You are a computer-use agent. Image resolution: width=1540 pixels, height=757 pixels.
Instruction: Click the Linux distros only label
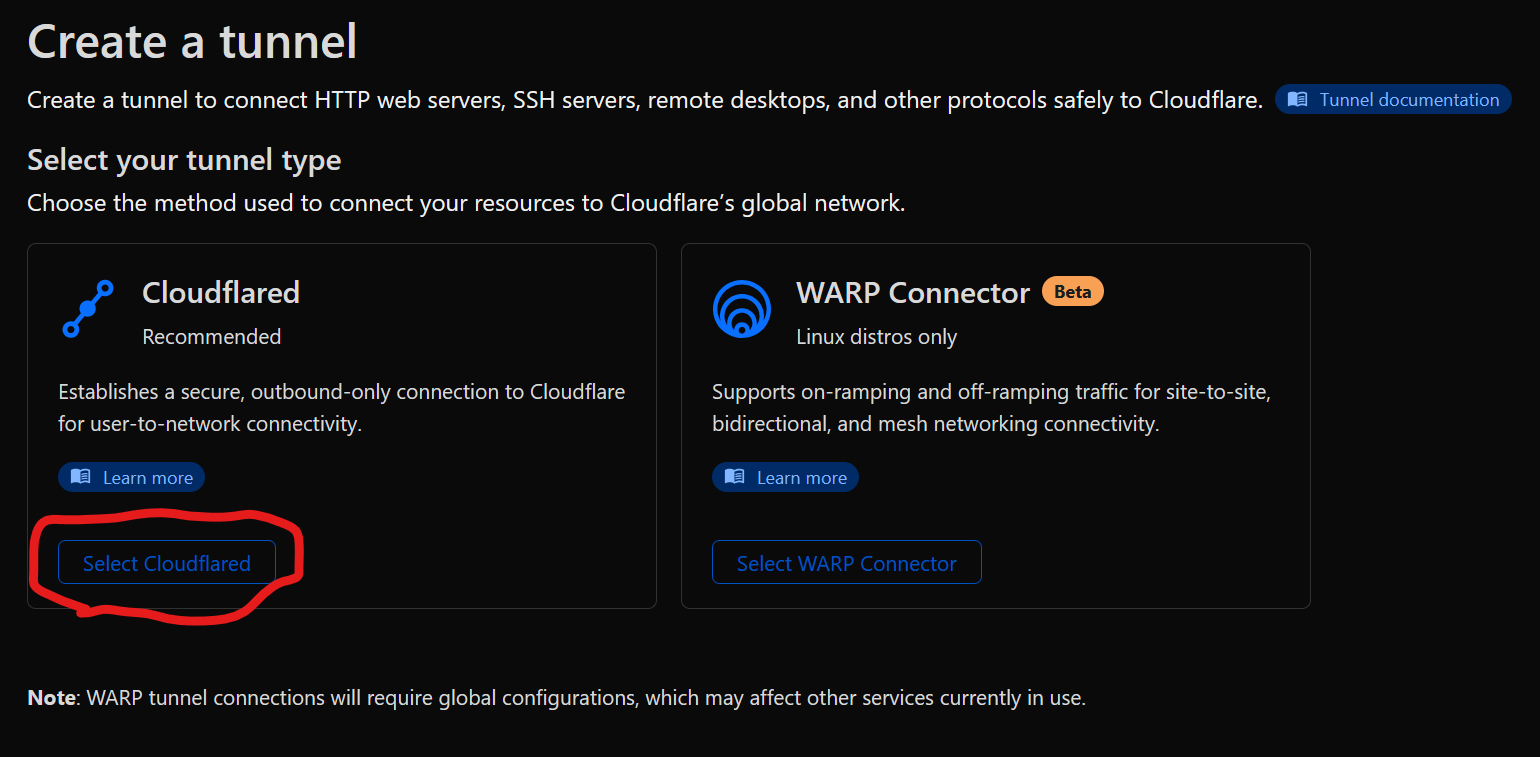(x=876, y=337)
